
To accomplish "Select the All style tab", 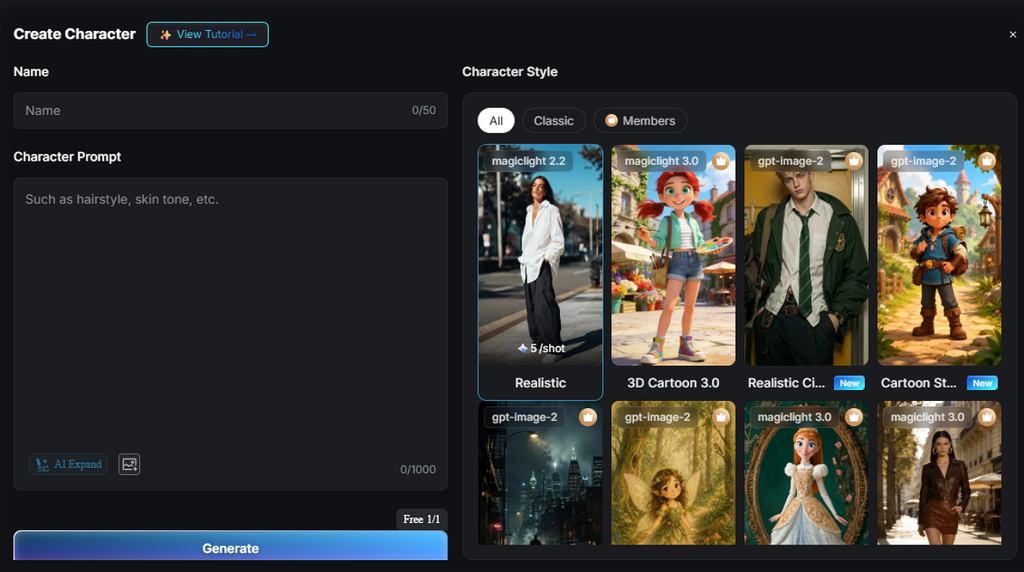I will tap(496, 121).
